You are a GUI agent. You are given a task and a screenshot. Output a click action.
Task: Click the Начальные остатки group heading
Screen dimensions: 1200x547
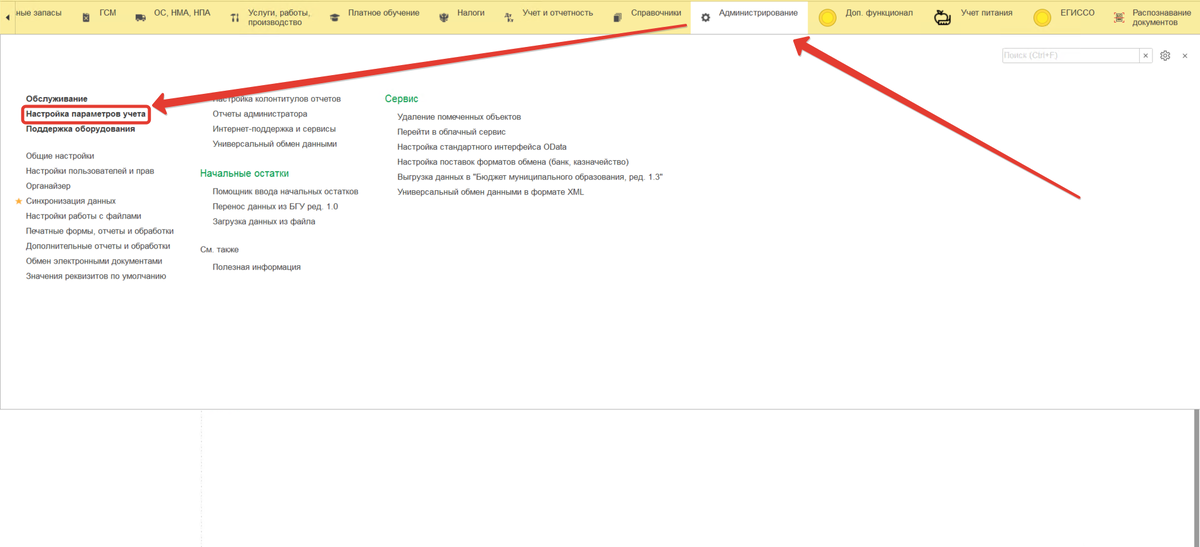click(244, 174)
